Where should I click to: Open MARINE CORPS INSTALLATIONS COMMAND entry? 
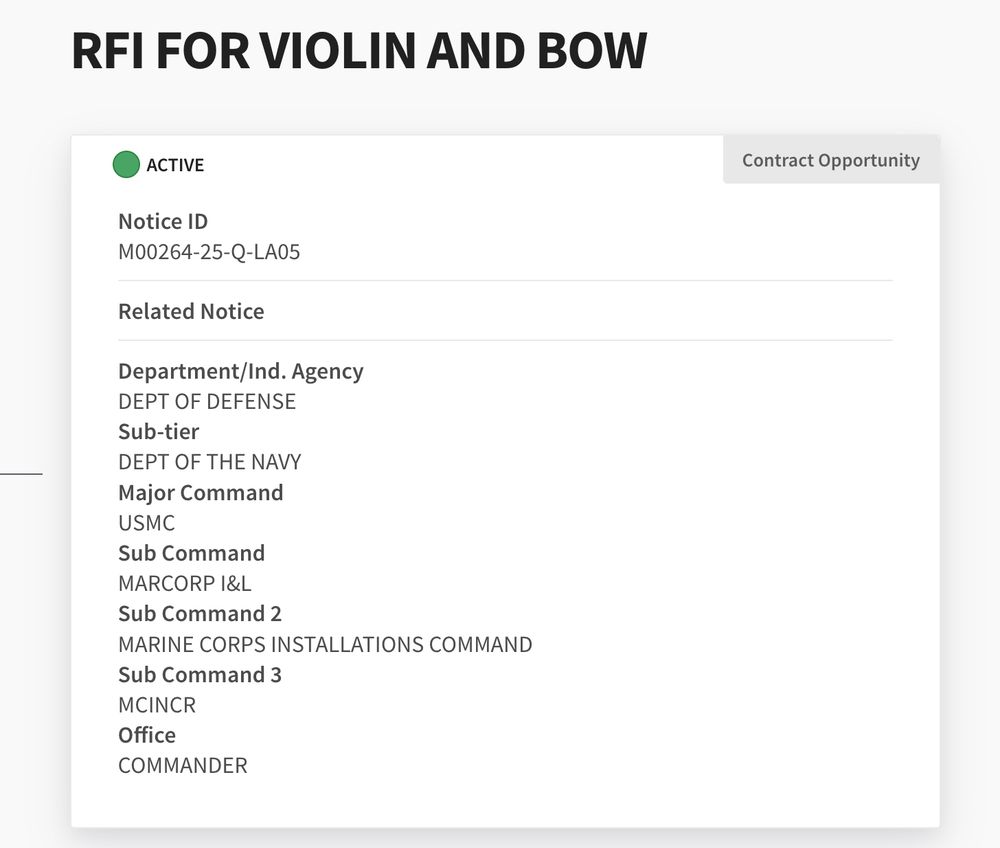coord(325,645)
